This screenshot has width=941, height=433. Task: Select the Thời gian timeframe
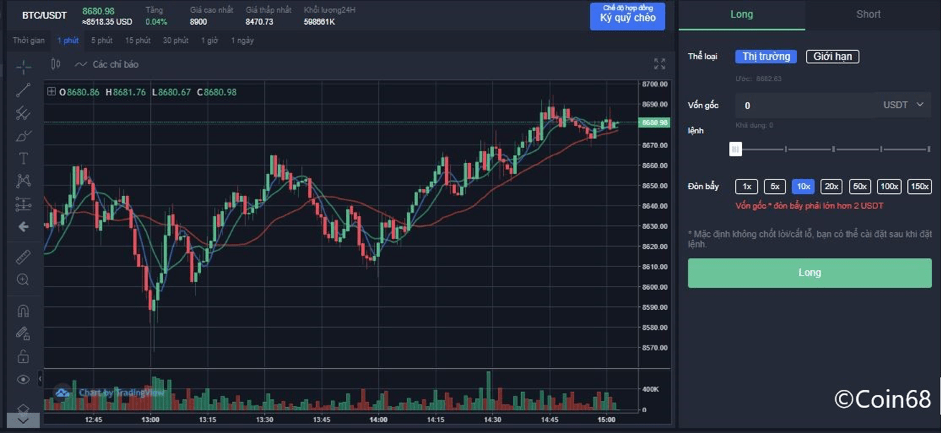pos(29,40)
